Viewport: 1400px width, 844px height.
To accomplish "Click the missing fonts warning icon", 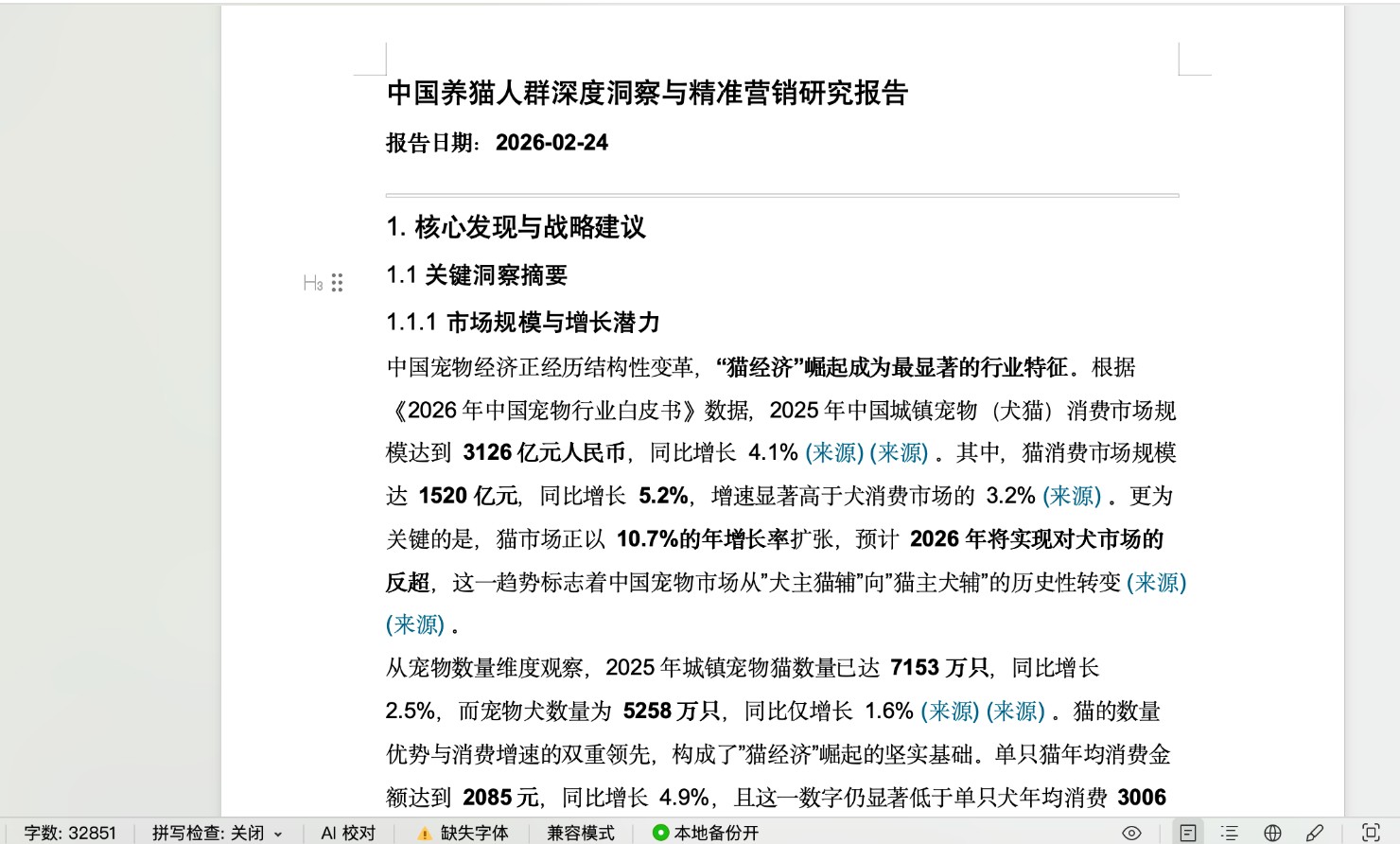I will (x=425, y=834).
